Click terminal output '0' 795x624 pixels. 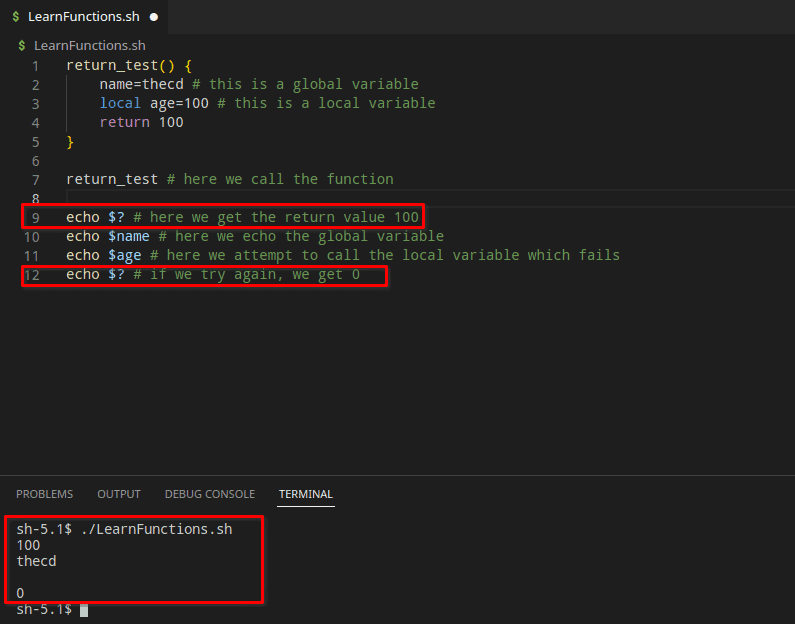pos(20,593)
